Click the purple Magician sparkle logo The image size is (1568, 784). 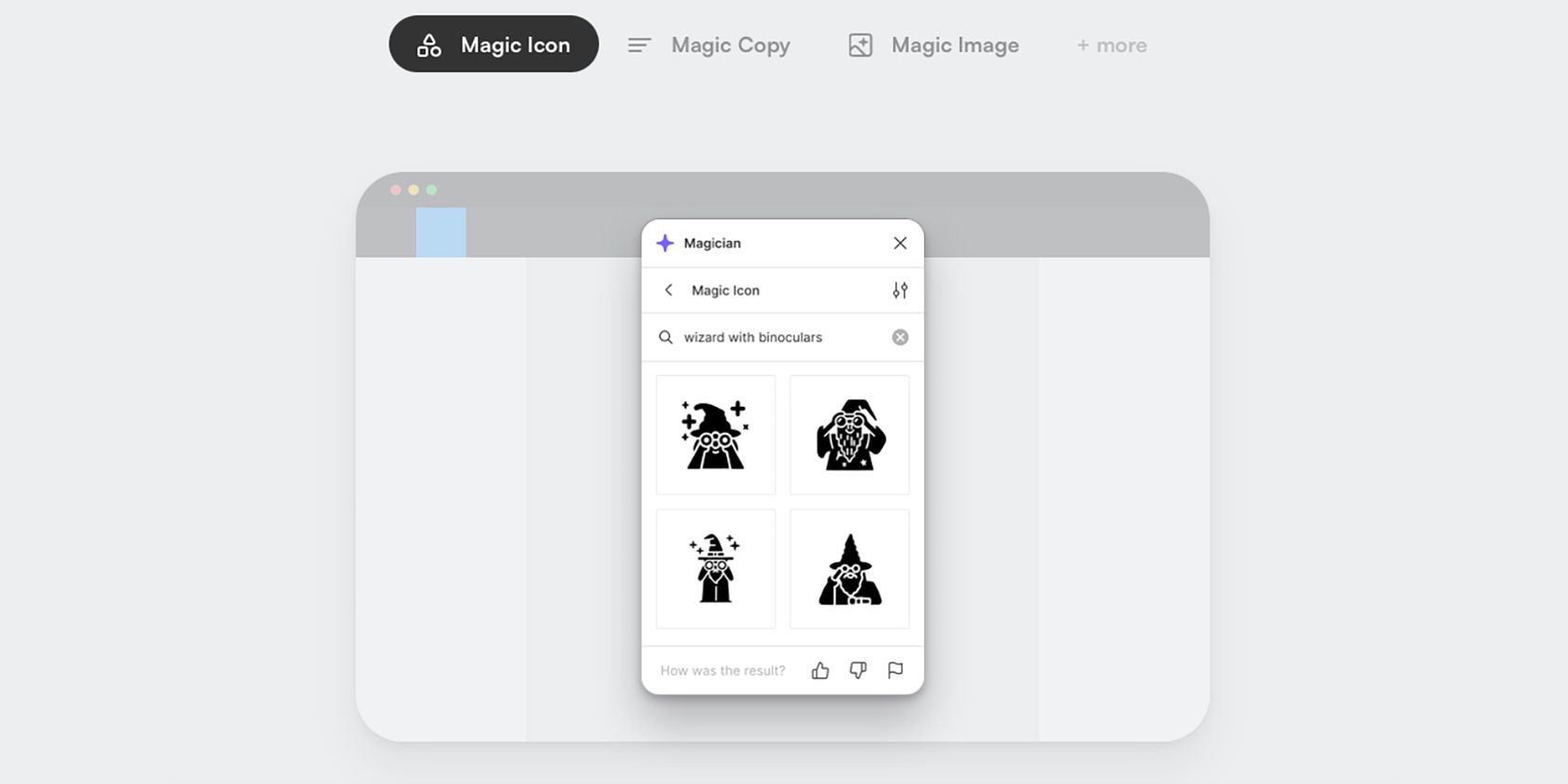[665, 243]
